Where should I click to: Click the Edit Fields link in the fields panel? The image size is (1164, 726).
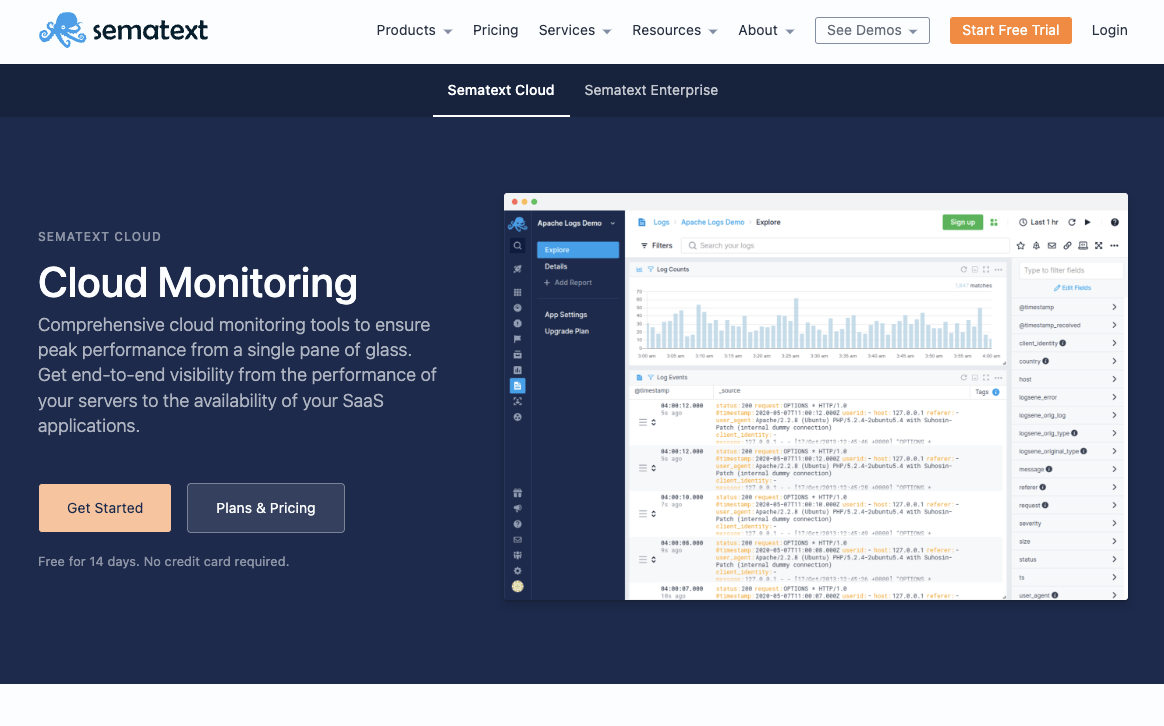[1072, 288]
